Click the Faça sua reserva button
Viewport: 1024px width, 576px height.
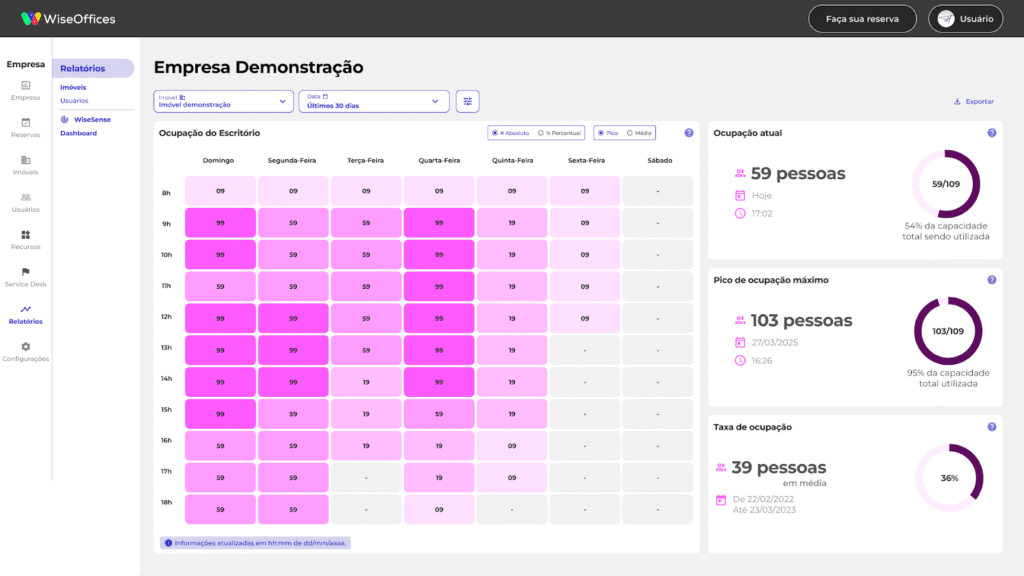click(862, 18)
